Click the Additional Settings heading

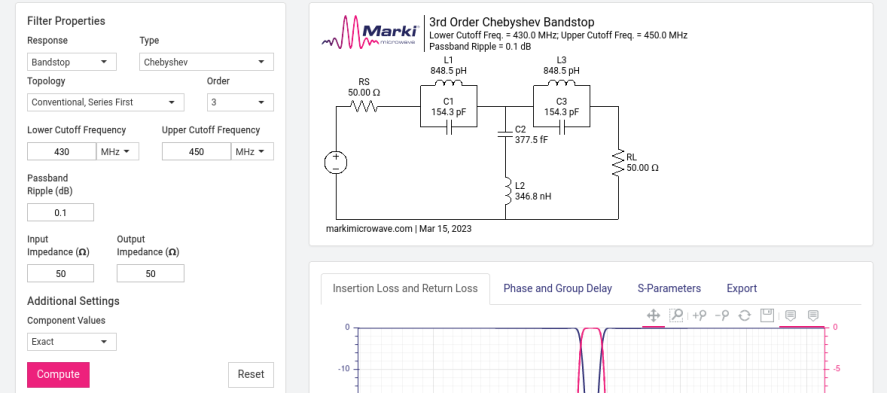[x=73, y=301]
